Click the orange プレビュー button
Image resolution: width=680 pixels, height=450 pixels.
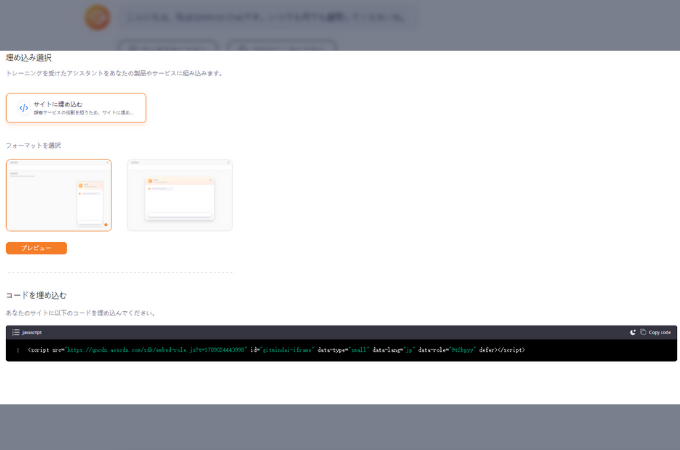[36, 248]
